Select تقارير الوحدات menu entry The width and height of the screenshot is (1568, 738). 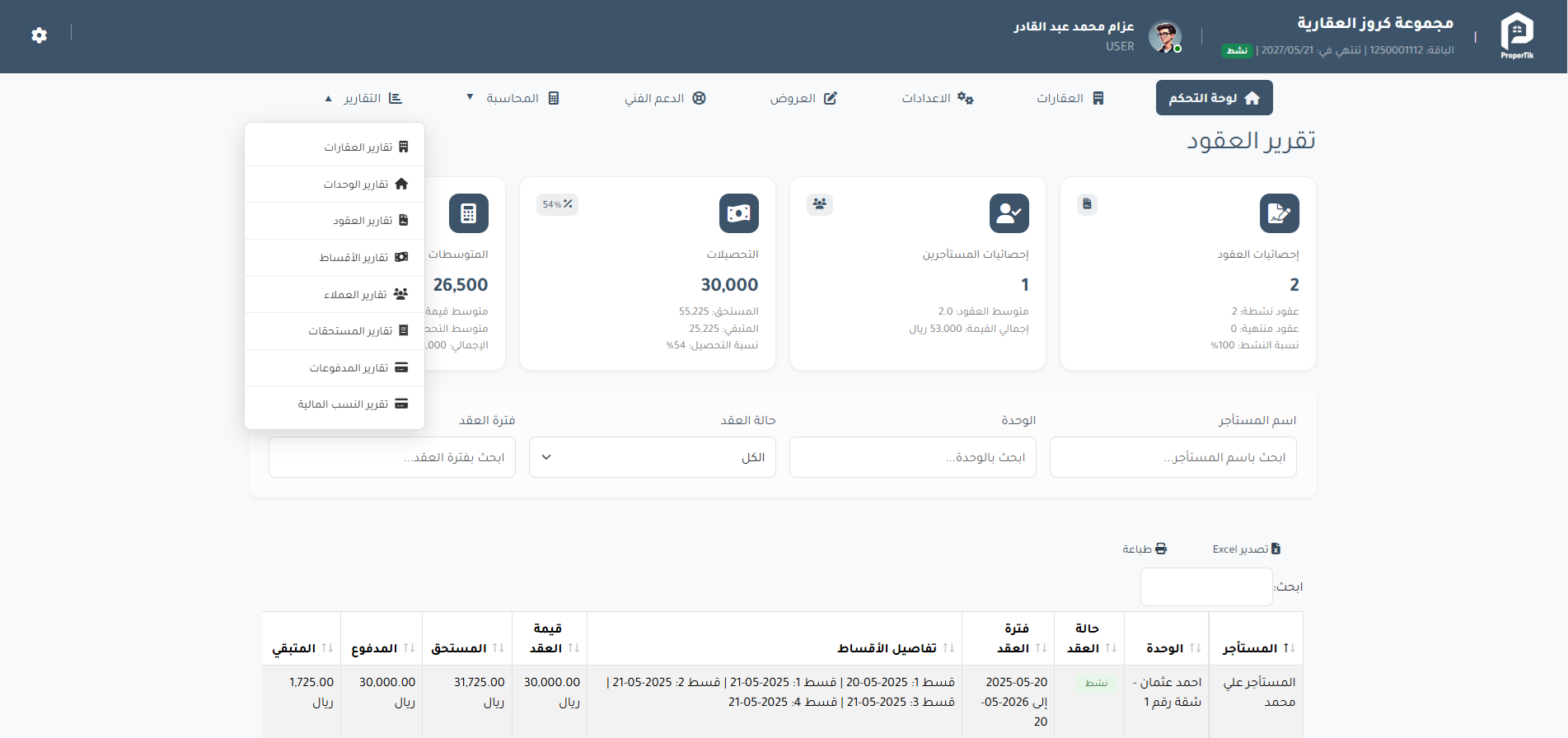(x=335, y=184)
